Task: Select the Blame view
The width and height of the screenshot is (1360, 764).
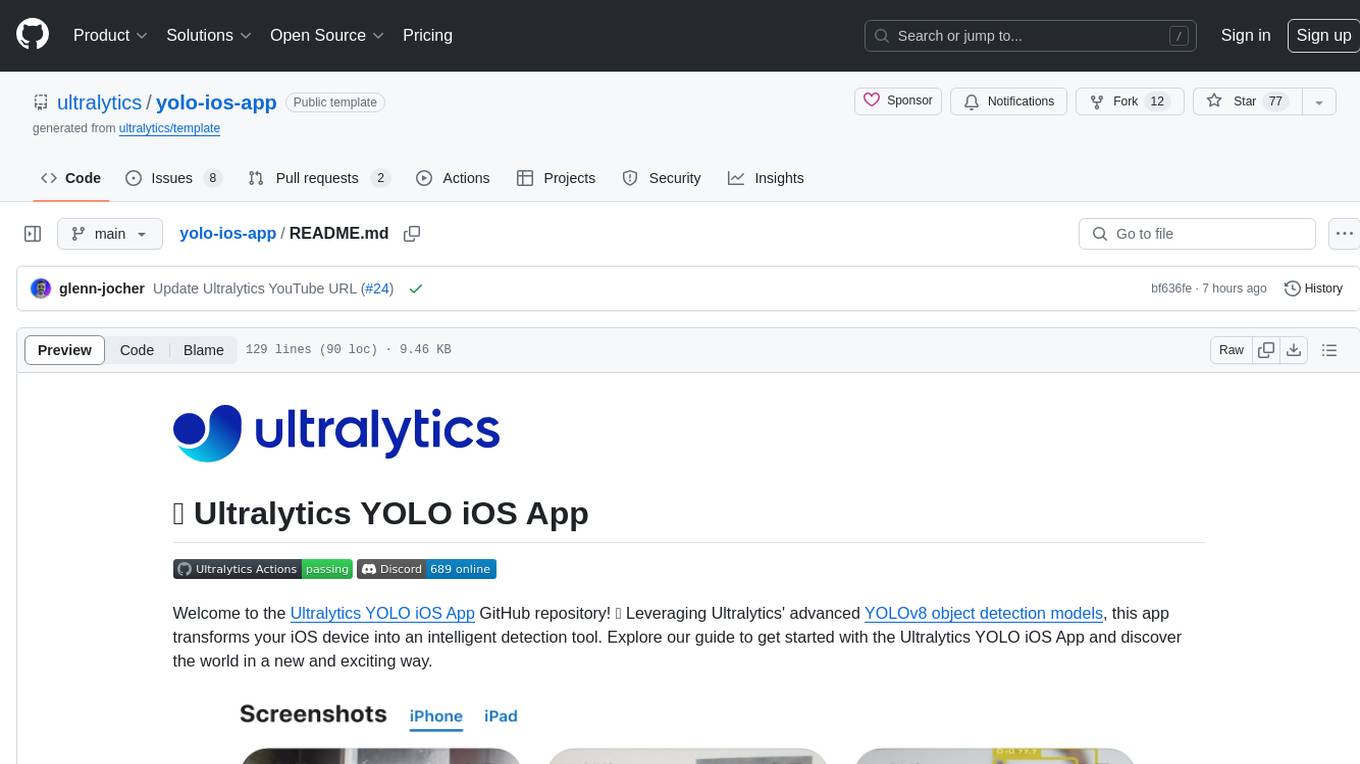Action: click(203, 350)
